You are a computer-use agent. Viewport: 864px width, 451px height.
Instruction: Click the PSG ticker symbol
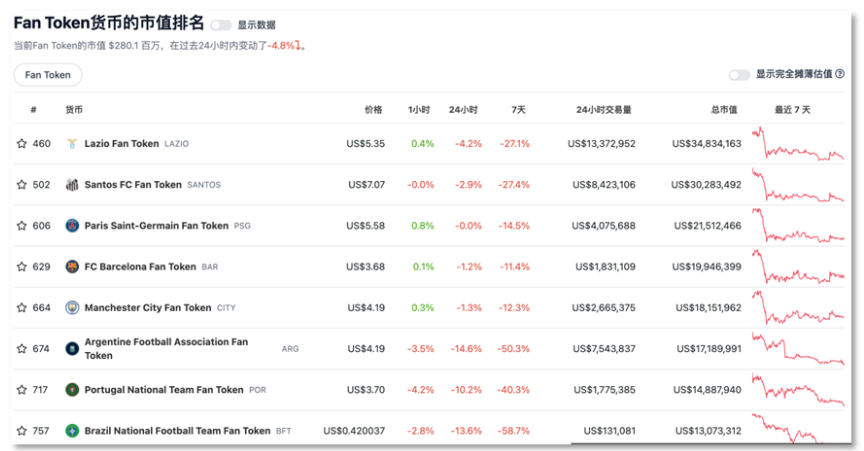coord(242,226)
